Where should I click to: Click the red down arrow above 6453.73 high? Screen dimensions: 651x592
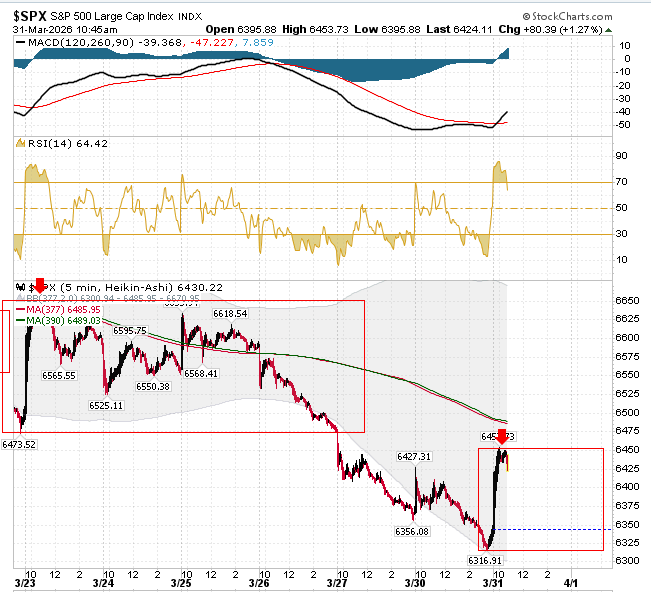[x=502, y=437]
